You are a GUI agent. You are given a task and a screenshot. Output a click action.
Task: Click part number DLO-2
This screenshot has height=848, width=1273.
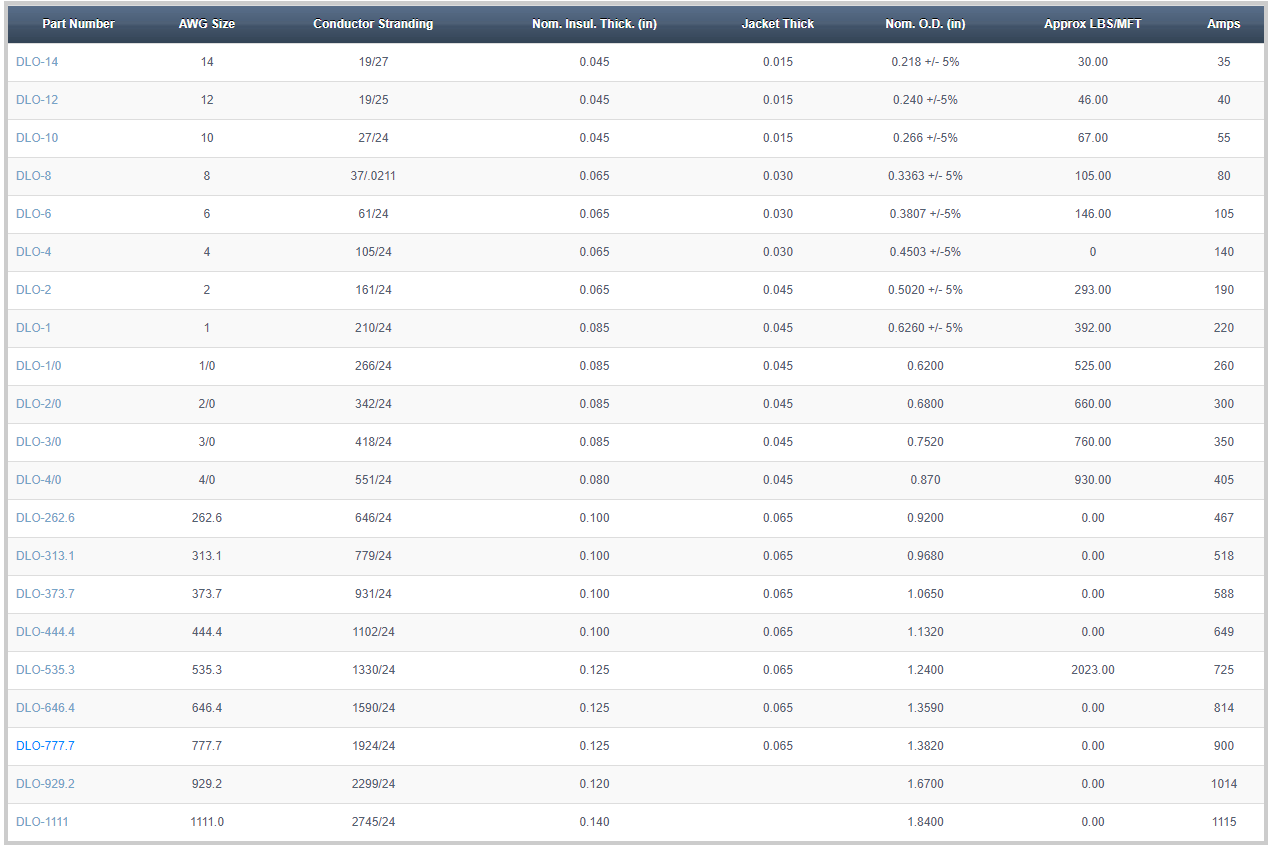[34, 290]
